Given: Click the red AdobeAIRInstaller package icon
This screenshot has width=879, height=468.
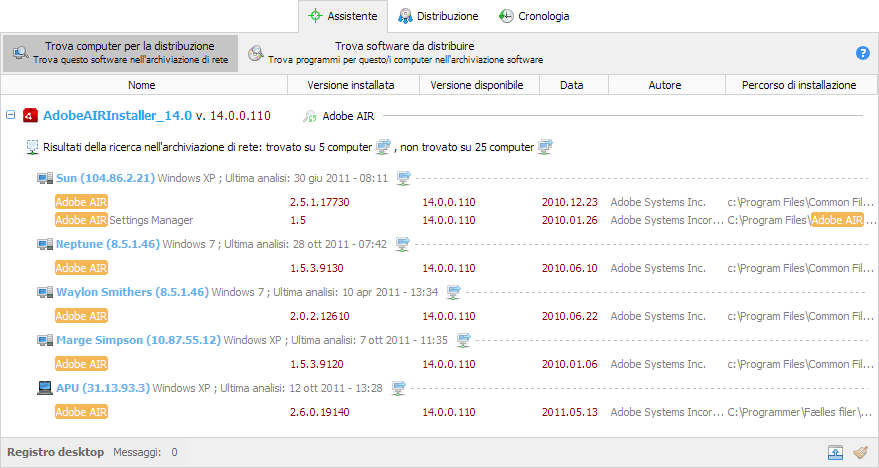Looking at the screenshot, I should pyautogui.click(x=30, y=115).
